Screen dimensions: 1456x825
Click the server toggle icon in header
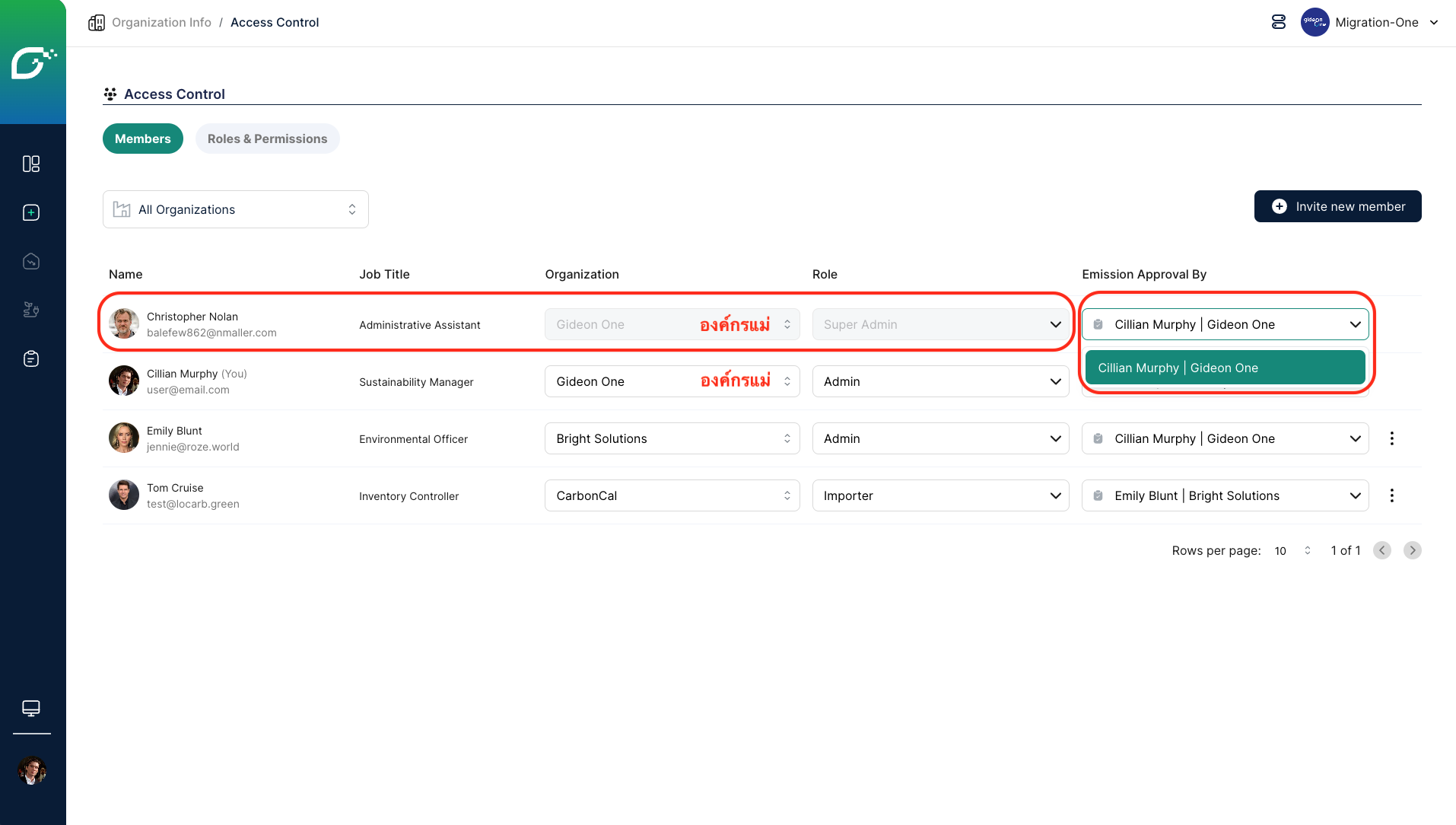1279,22
